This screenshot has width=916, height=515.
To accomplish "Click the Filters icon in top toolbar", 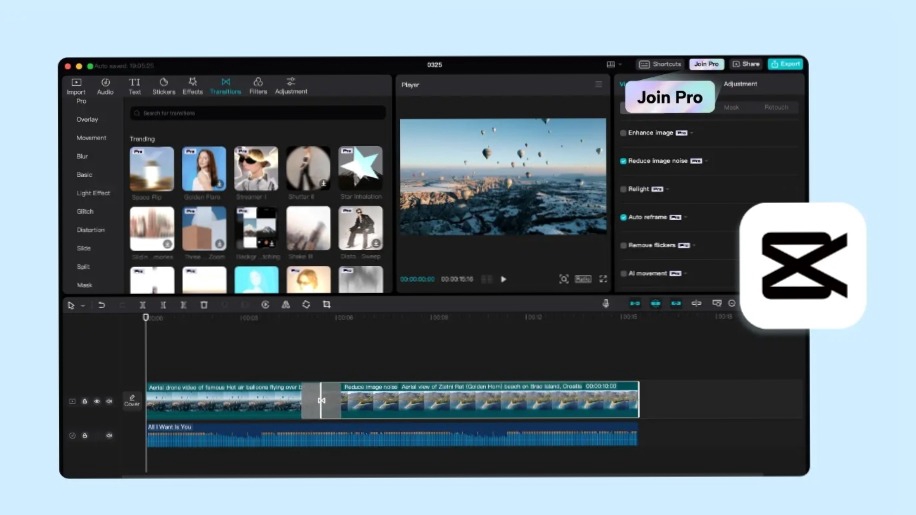I will point(258,86).
